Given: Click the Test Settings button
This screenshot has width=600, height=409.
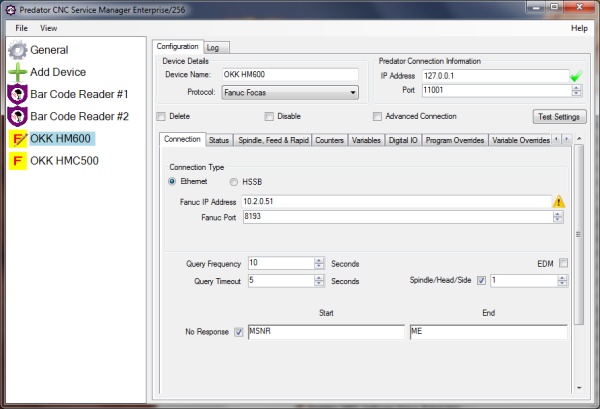Looking at the screenshot, I should click(x=558, y=116).
